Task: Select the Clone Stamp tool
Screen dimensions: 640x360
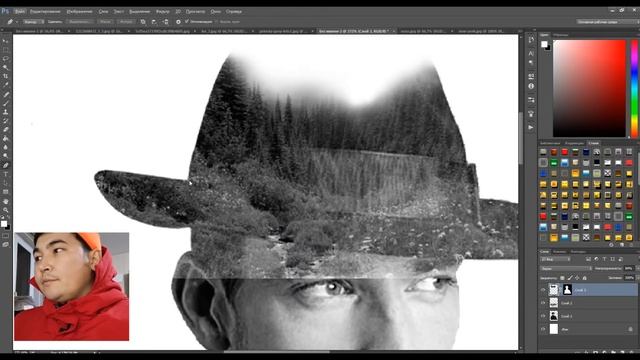Action: [x=5, y=112]
